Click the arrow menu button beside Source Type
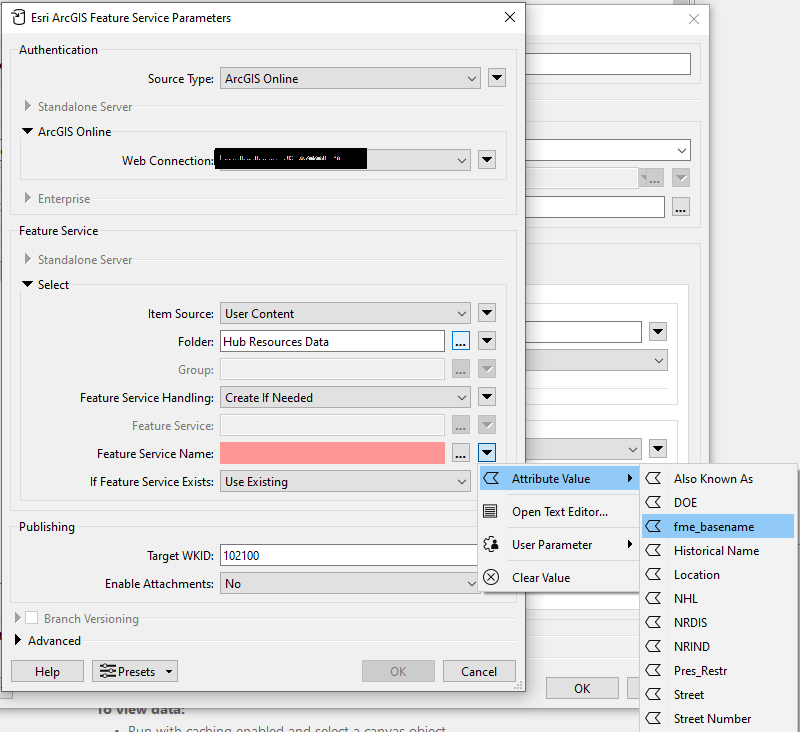This screenshot has height=732, width=800. pyautogui.click(x=496, y=78)
